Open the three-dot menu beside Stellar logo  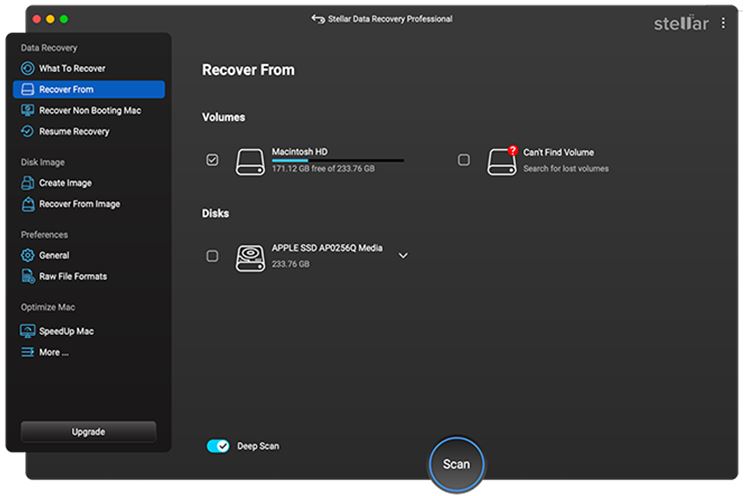[x=723, y=23]
